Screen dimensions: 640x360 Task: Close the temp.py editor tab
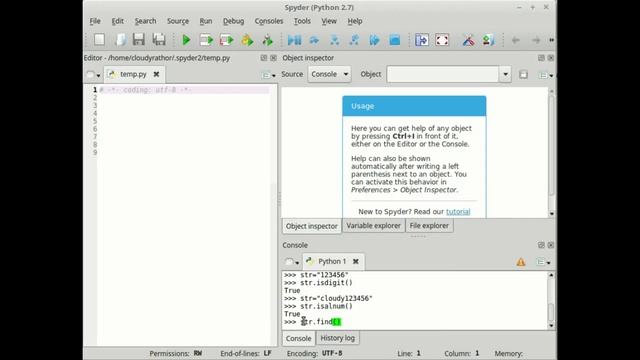pyautogui.click(x=156, y=74)
